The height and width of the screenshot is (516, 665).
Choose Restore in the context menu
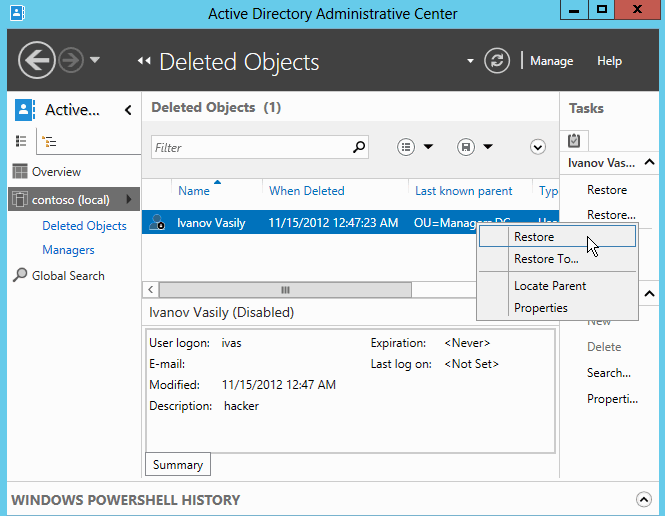557,237
